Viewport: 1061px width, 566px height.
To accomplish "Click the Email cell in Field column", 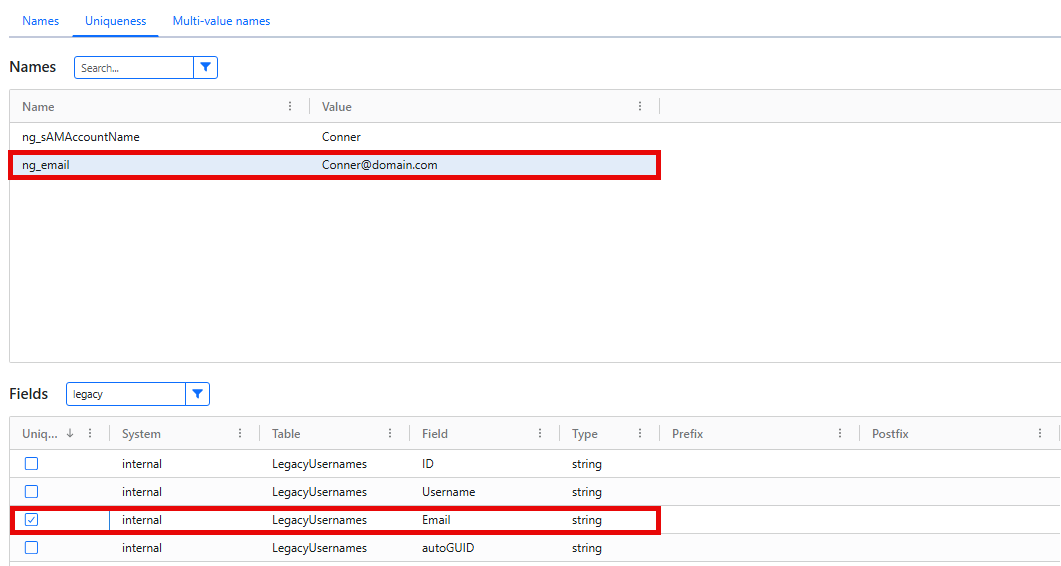I will [x=436, y=520].
